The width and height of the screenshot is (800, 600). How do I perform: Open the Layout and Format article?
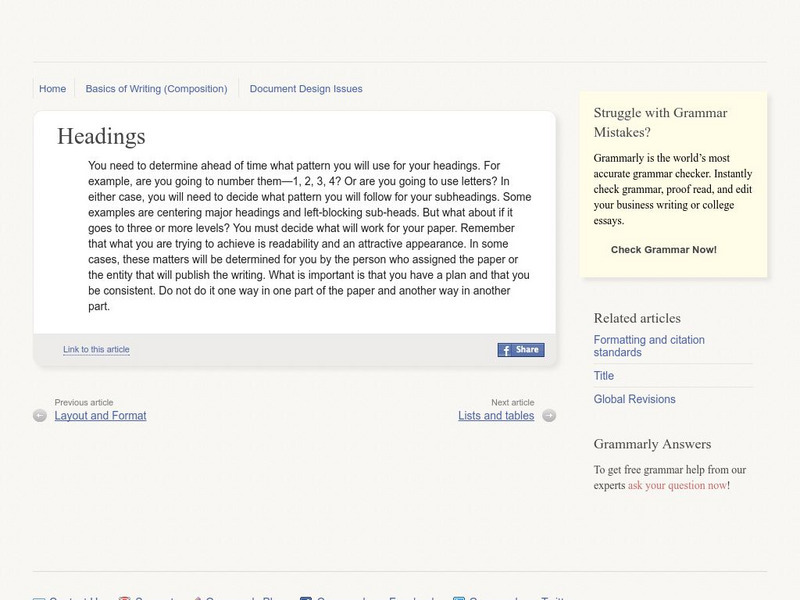(x=100, y=415)
